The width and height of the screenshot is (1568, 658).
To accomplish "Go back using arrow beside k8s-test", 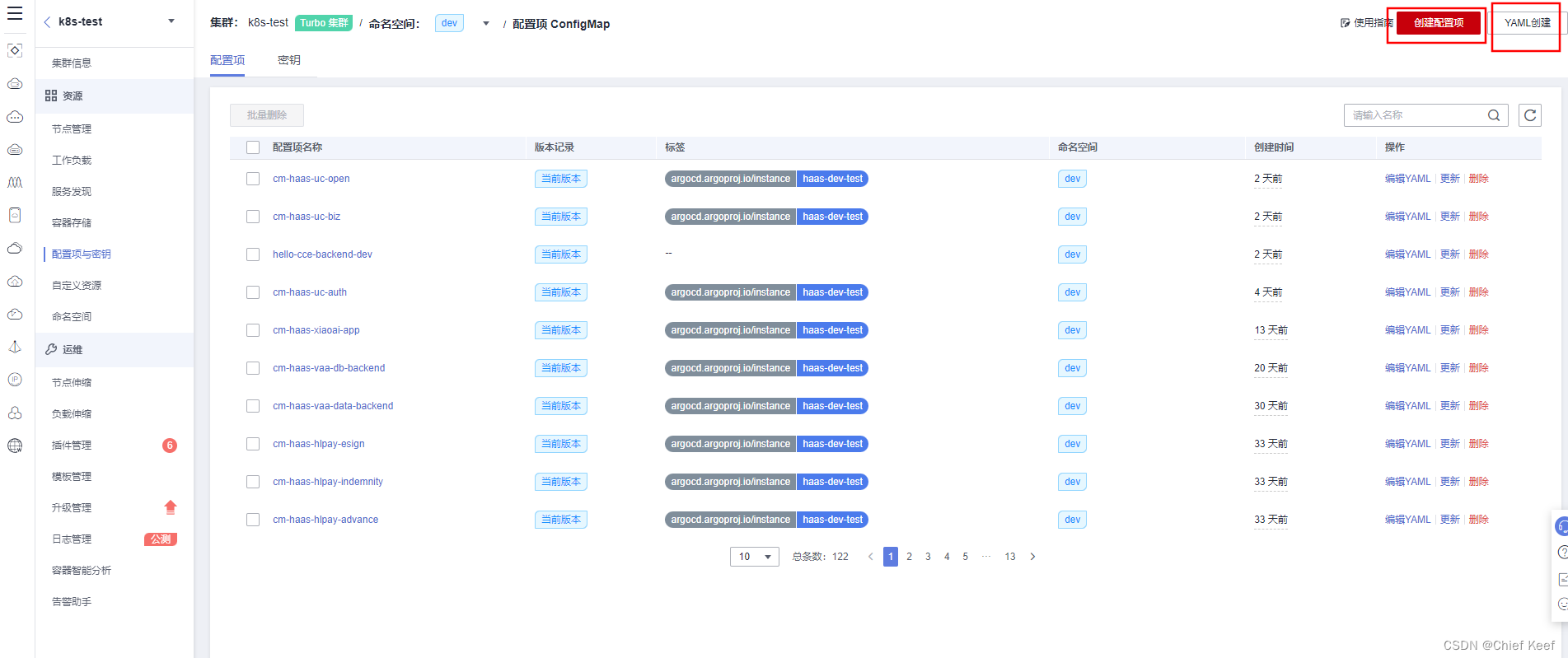I will coord(47,22).
